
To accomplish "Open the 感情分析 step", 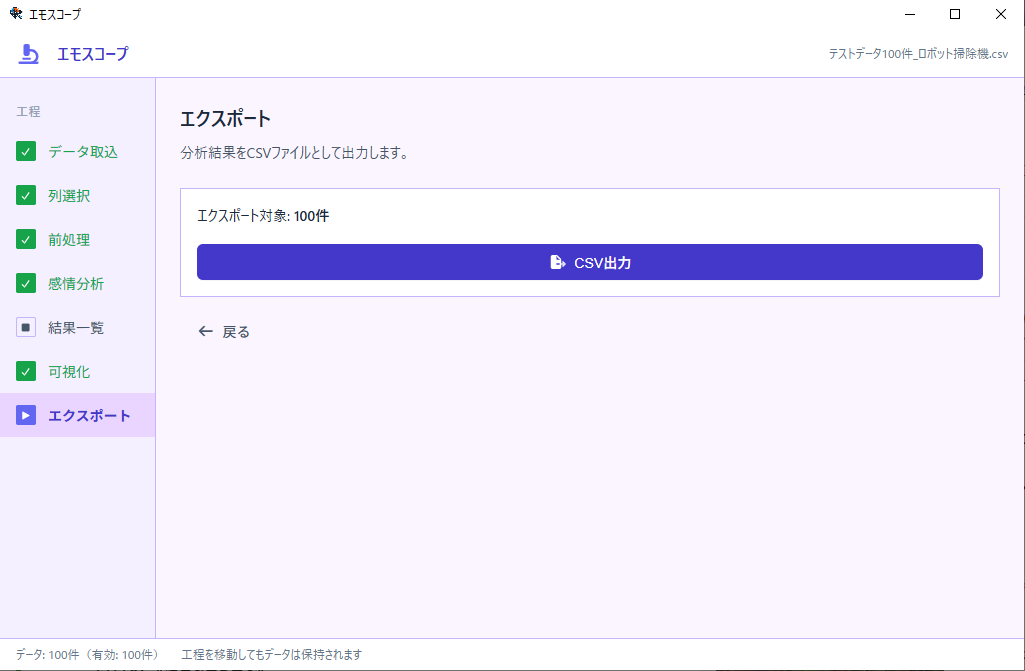I will tap(77, 283).
